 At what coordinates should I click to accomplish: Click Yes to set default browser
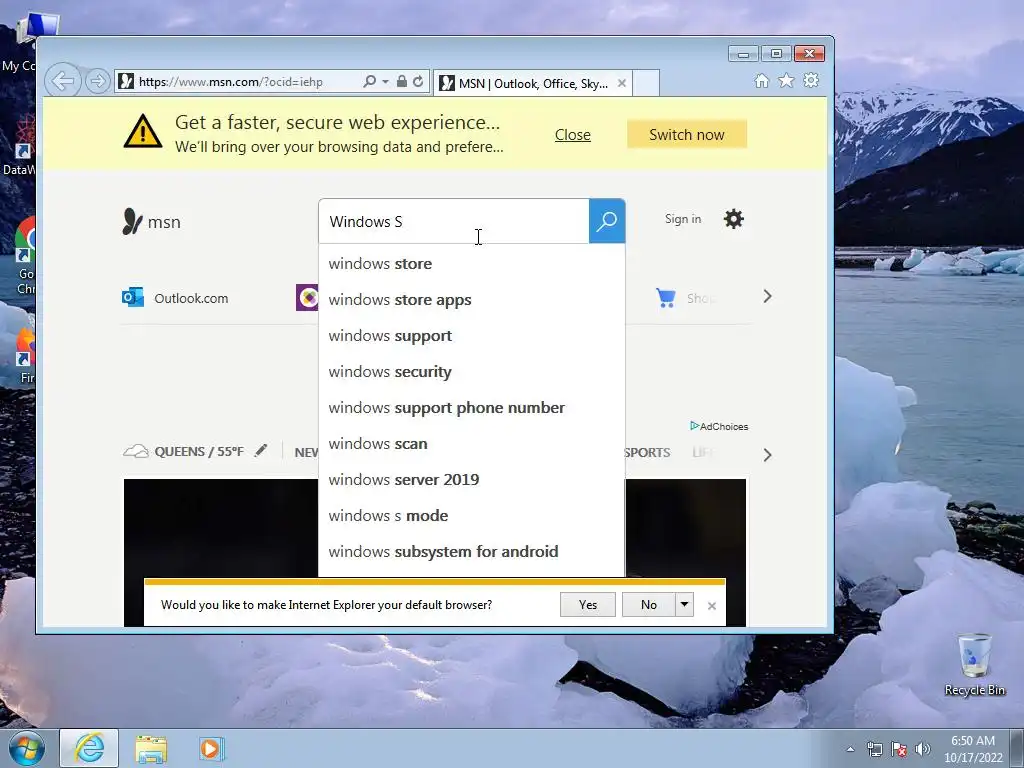(x=588, y=605)
